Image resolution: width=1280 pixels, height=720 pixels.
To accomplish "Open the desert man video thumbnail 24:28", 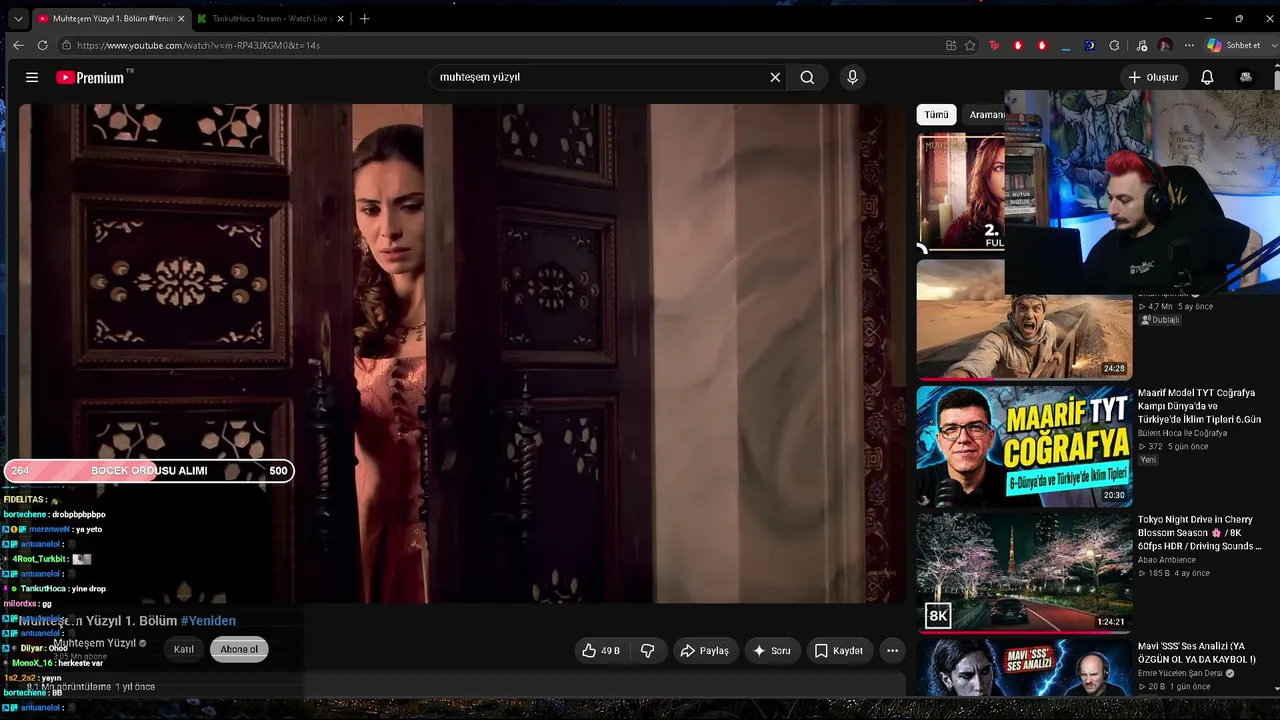I will pyautogui.click(x=1024, y=320).
